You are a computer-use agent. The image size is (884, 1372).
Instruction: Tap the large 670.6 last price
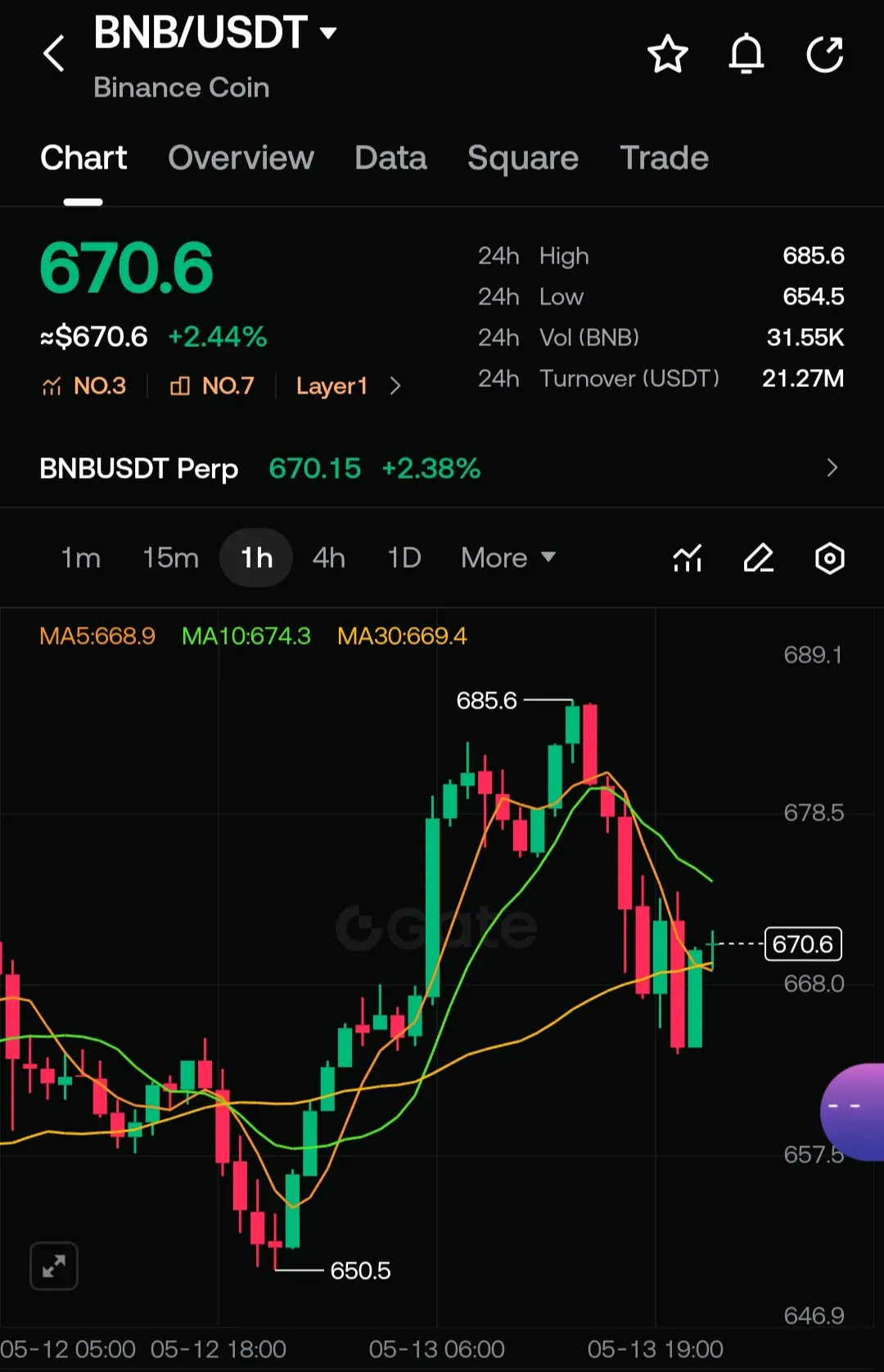(x=126, y=268)
